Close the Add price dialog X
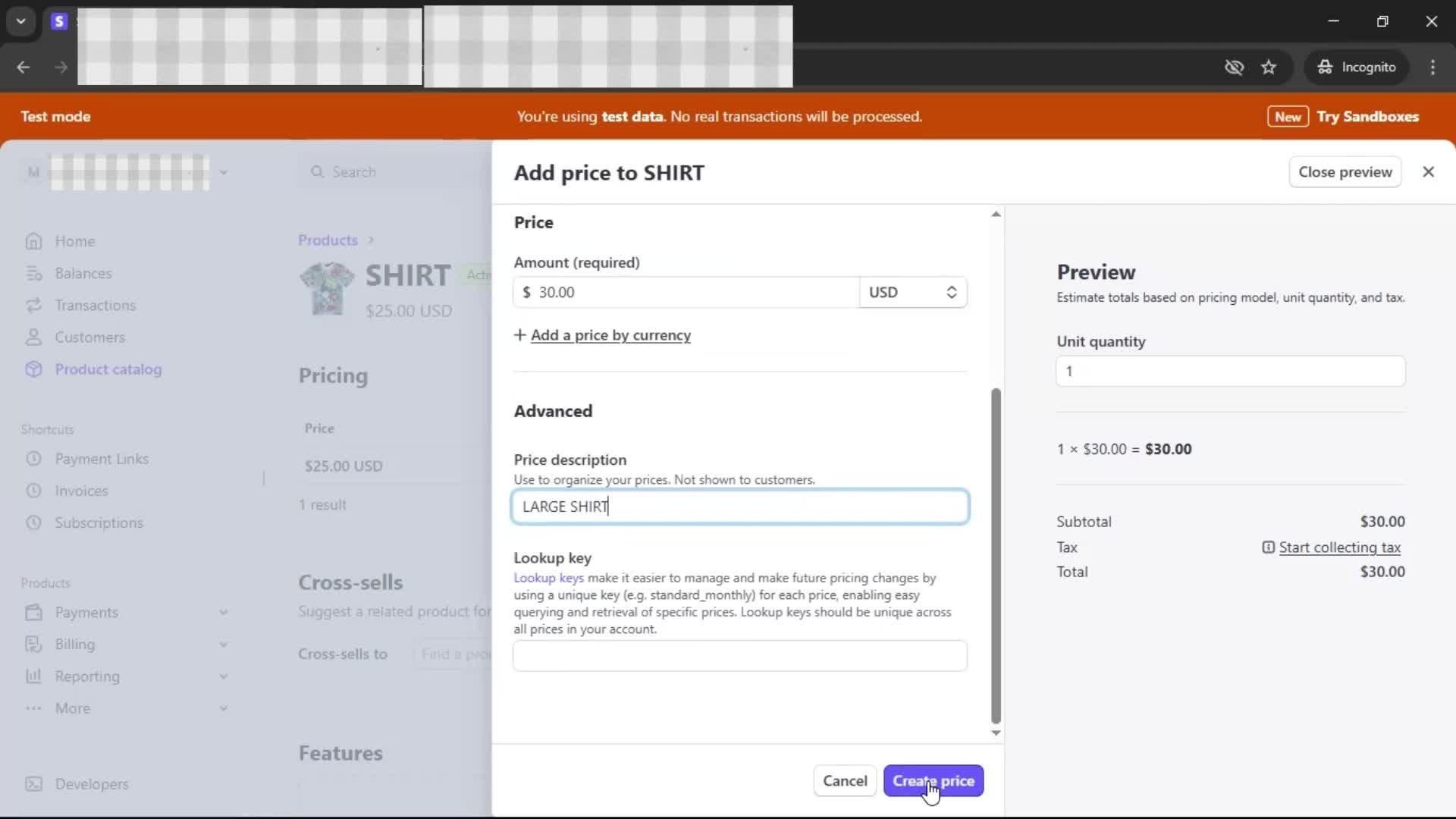The image size is (1456, 819). coord(1428,172)
